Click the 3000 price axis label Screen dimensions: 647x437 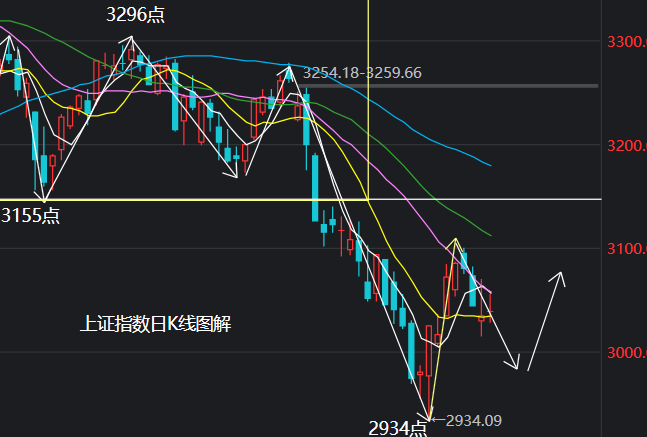point(627,353)
